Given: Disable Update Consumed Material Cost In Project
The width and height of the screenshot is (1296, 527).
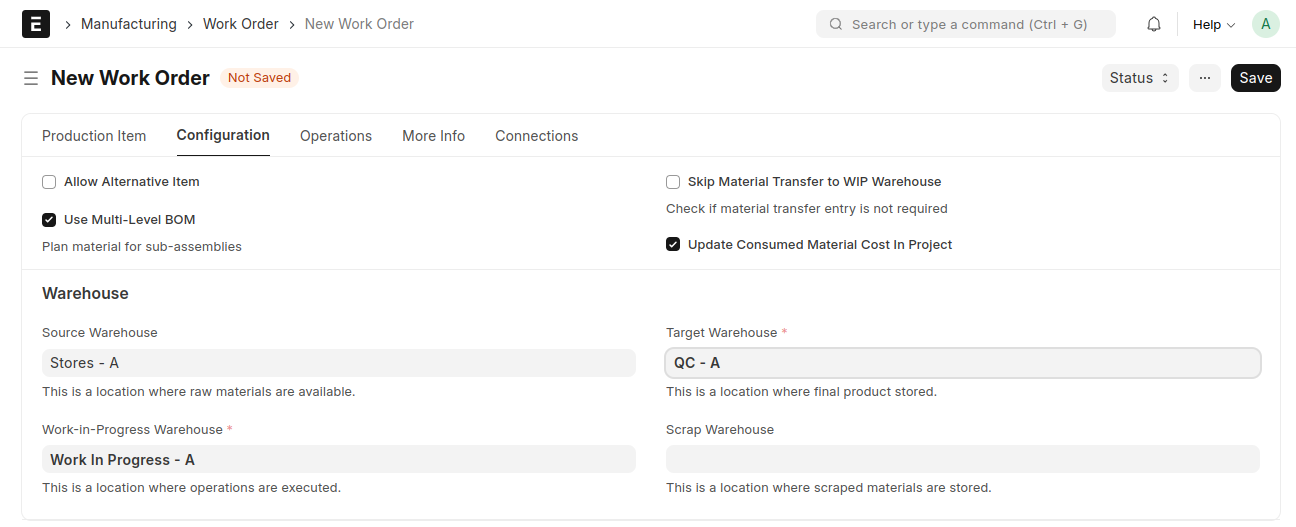Looking at the screenshot, I should click(673, 245).
